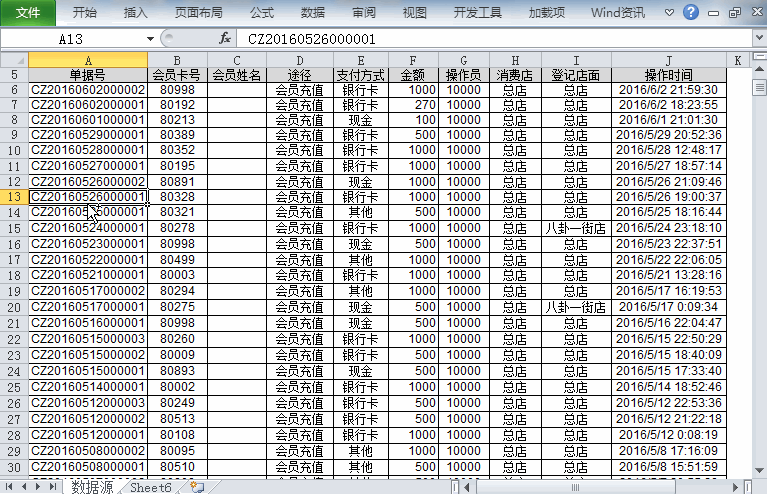Click horizontal scrollbar left arrow
The height and width of the screenshot is (494, 767).
467,487
